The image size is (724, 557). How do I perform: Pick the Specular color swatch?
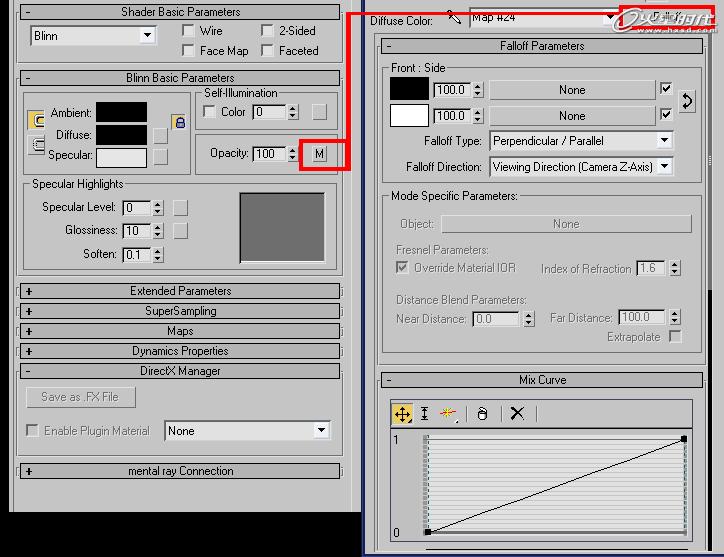[121, 157]
